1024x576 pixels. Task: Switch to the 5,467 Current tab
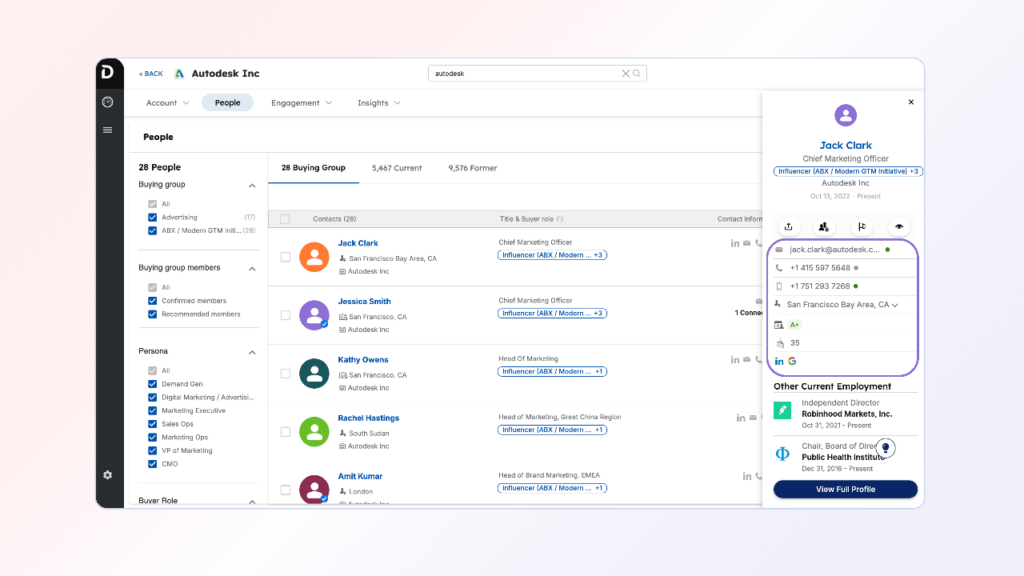pyautogui.click(x=396, y=168)
